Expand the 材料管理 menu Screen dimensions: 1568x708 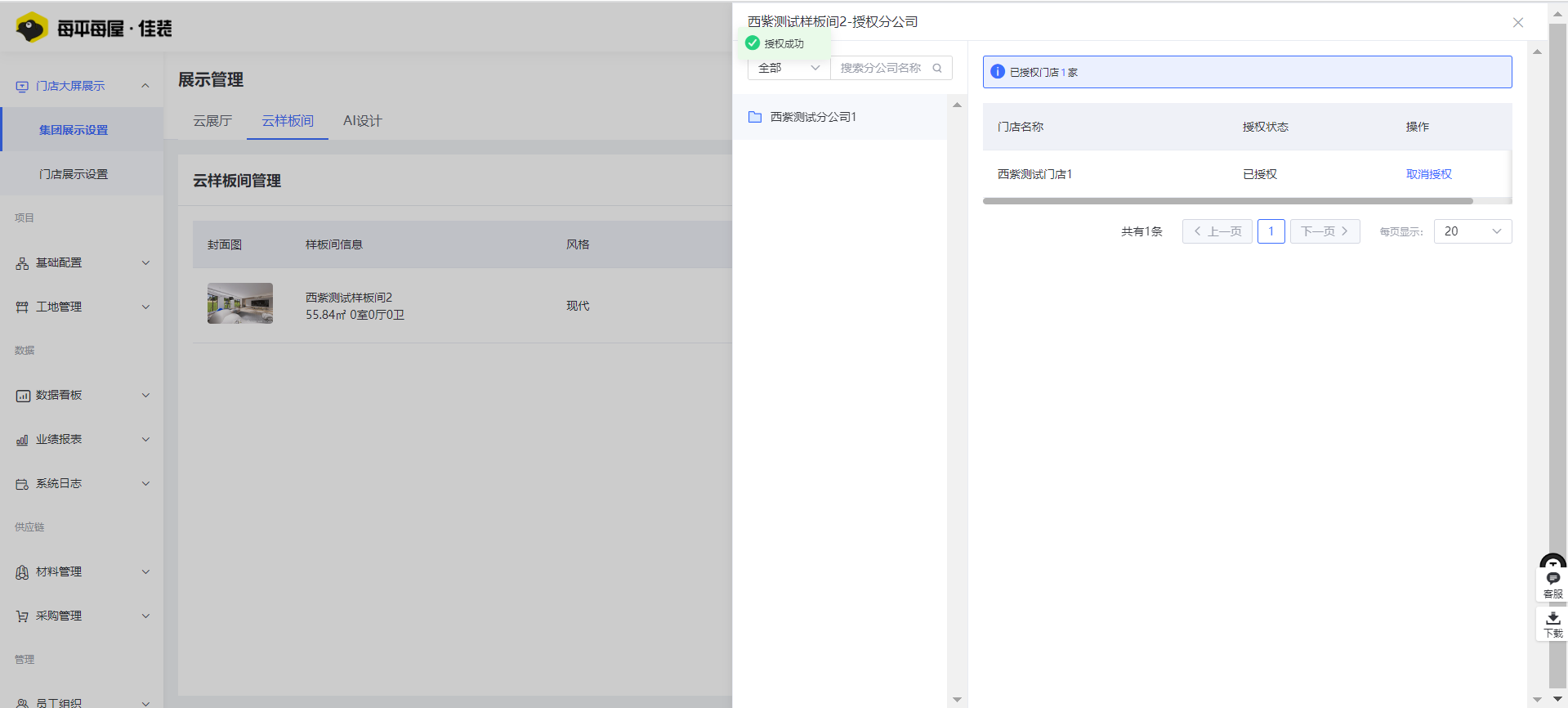(145, 572)
